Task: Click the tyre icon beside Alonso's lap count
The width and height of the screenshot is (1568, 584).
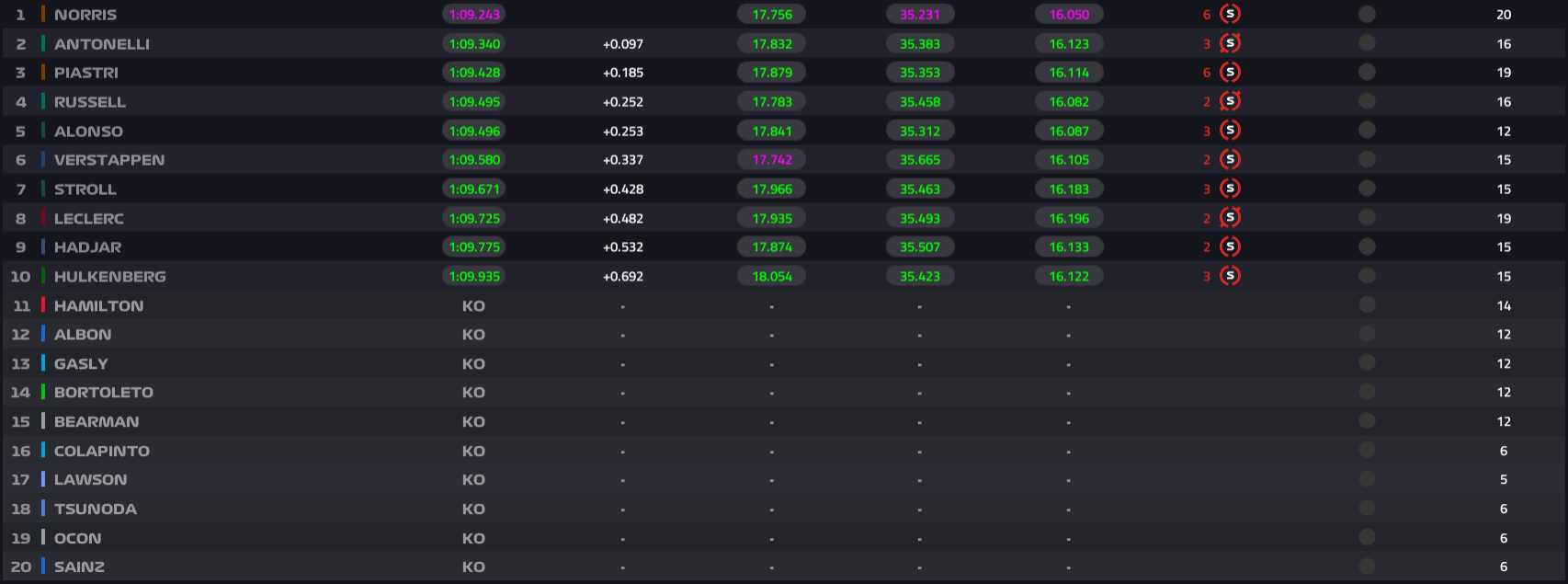Action: pos(1230,131)
